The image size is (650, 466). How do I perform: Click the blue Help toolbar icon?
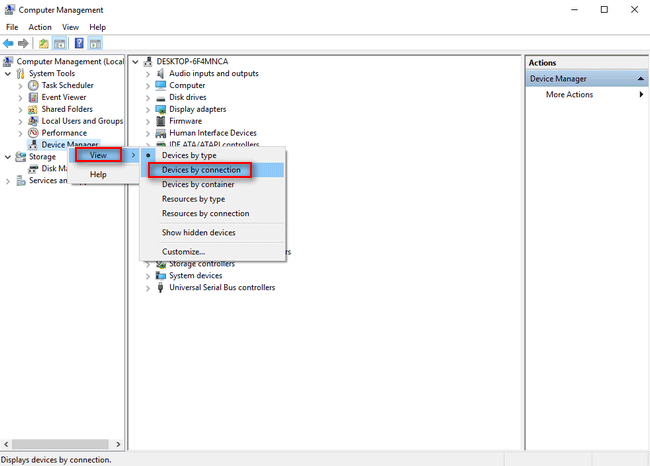(79, 43)
